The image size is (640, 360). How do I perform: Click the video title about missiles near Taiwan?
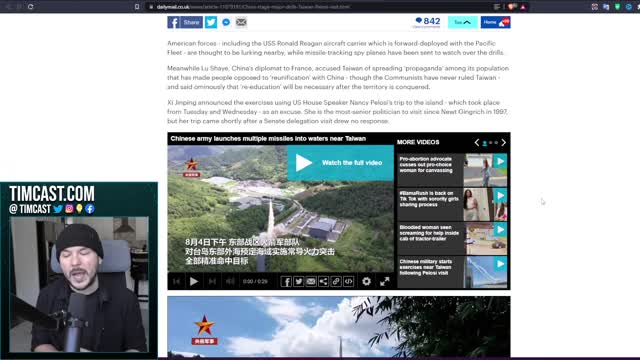[x=268, y=139]
